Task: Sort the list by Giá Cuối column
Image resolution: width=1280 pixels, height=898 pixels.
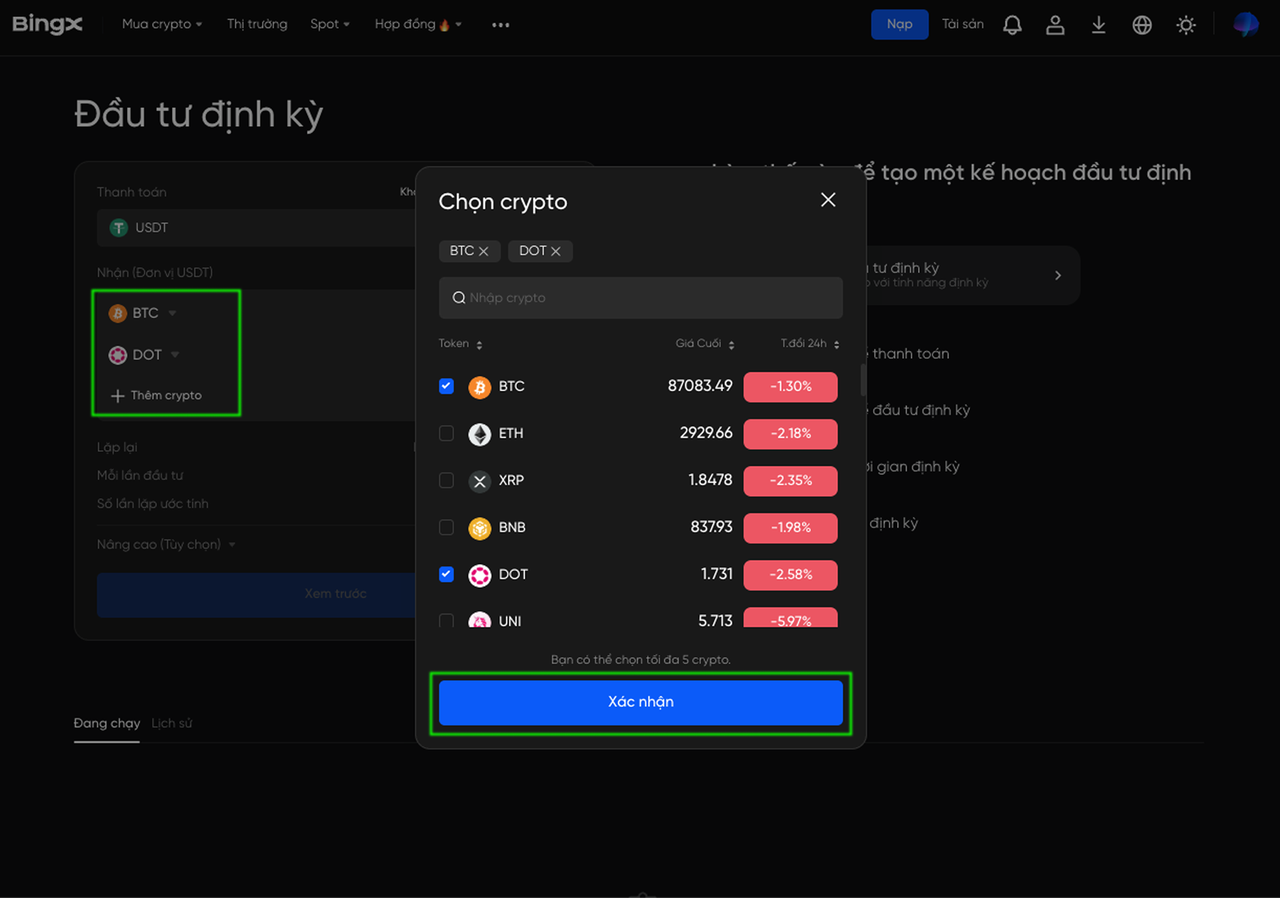Action: [x=704, y=344]
